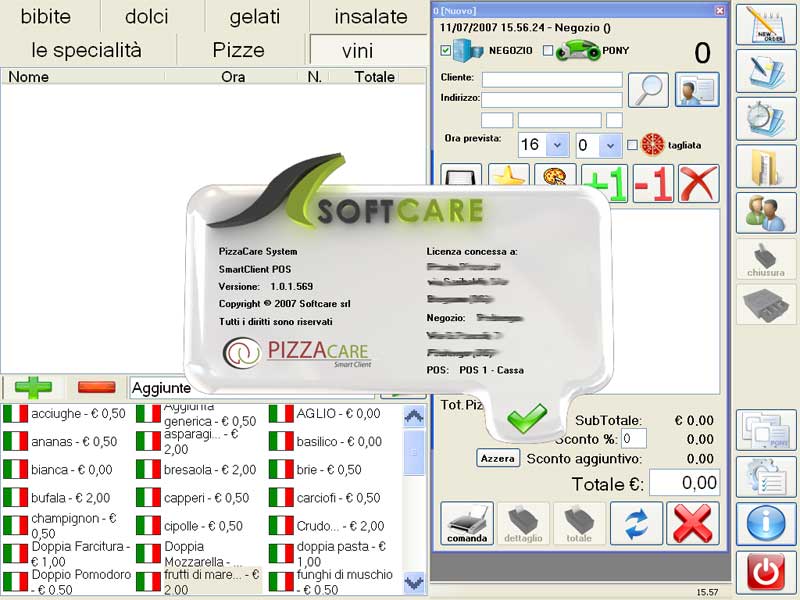Open the timed orders stopwatch icon
Screen dimensions: 800x600
(x=766, y=118)
